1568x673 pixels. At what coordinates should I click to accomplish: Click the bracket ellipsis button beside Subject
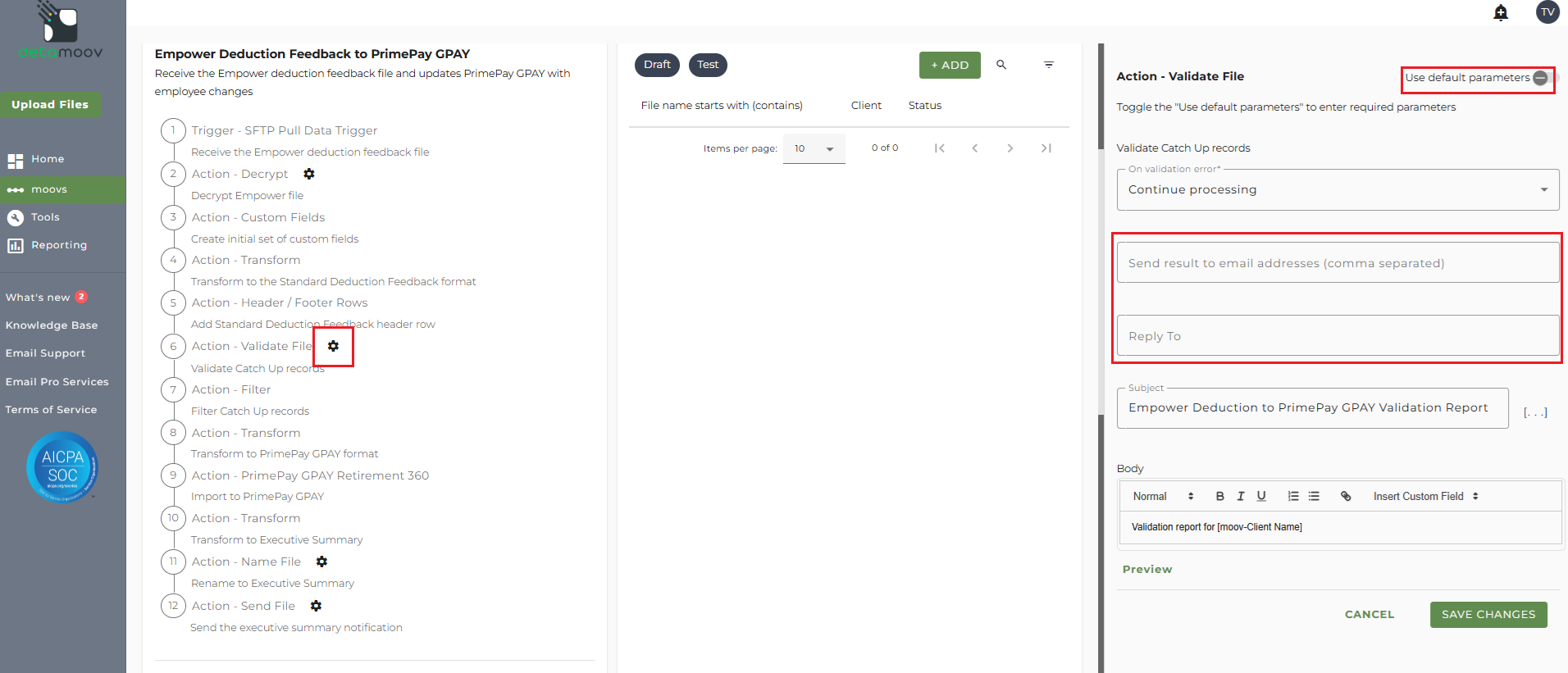pos(1535,412)
